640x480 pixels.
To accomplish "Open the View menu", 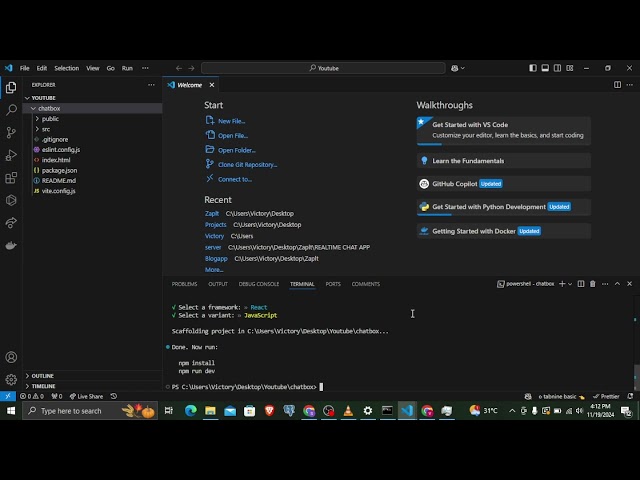I will [x=93, y=68].
